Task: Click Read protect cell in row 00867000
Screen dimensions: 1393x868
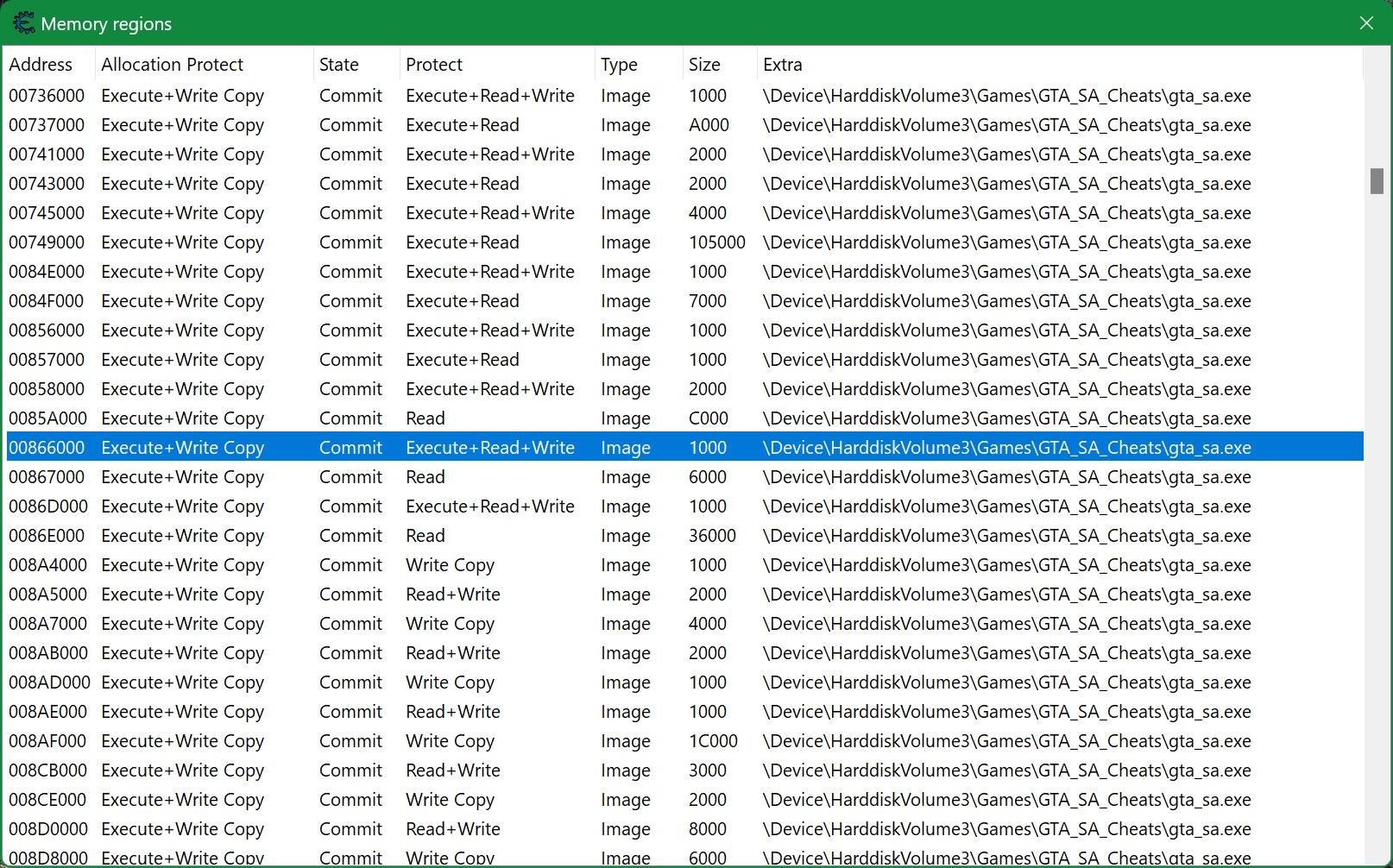Action: [425, 477]
